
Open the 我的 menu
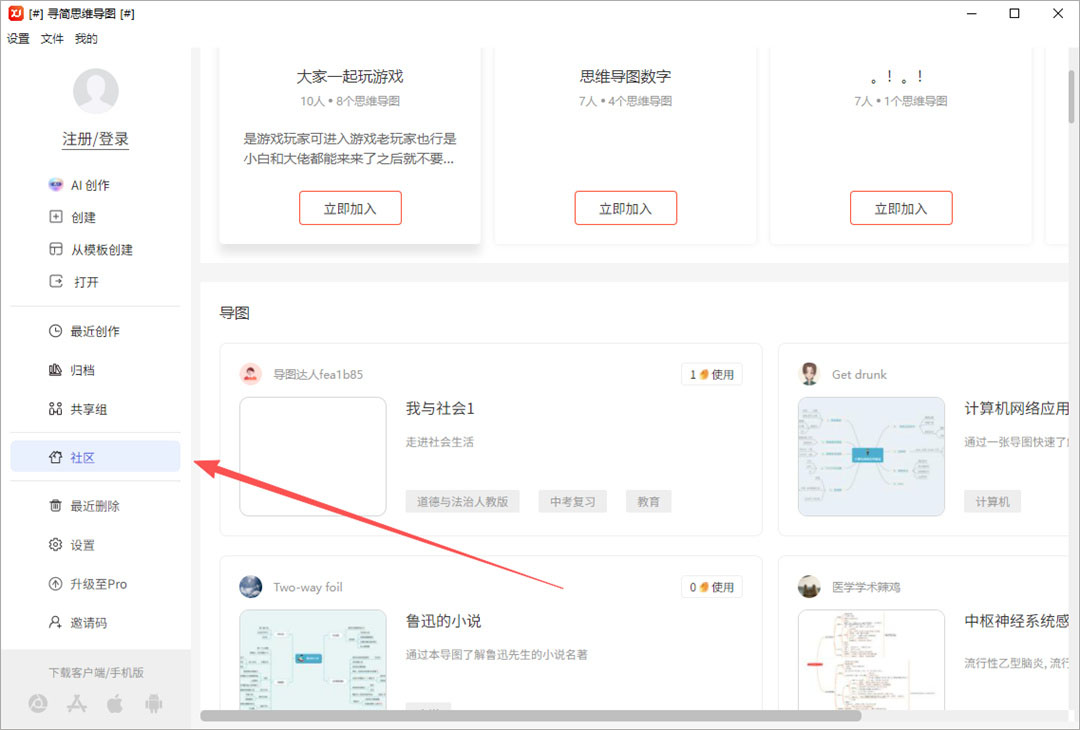(86, 39)
